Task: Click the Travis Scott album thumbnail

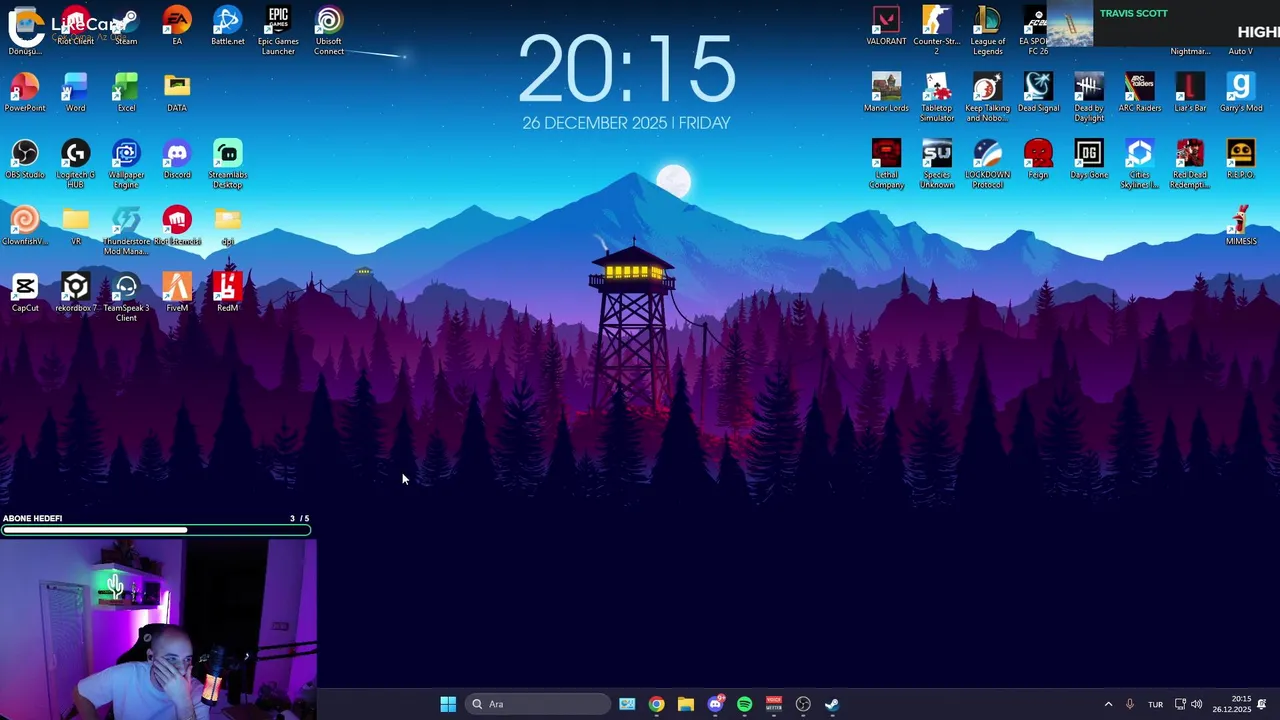Action: [1070, 23]
